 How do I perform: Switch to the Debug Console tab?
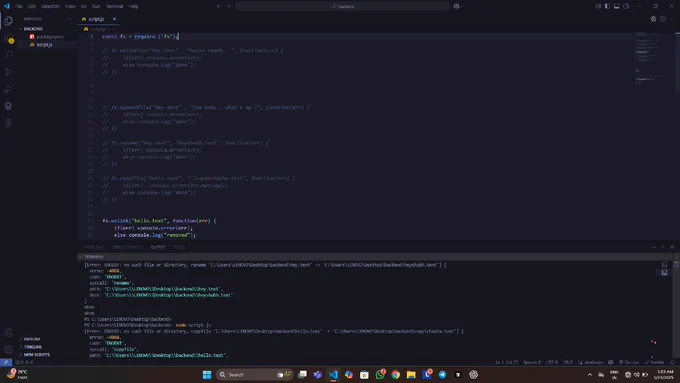[x=127, y=247]
